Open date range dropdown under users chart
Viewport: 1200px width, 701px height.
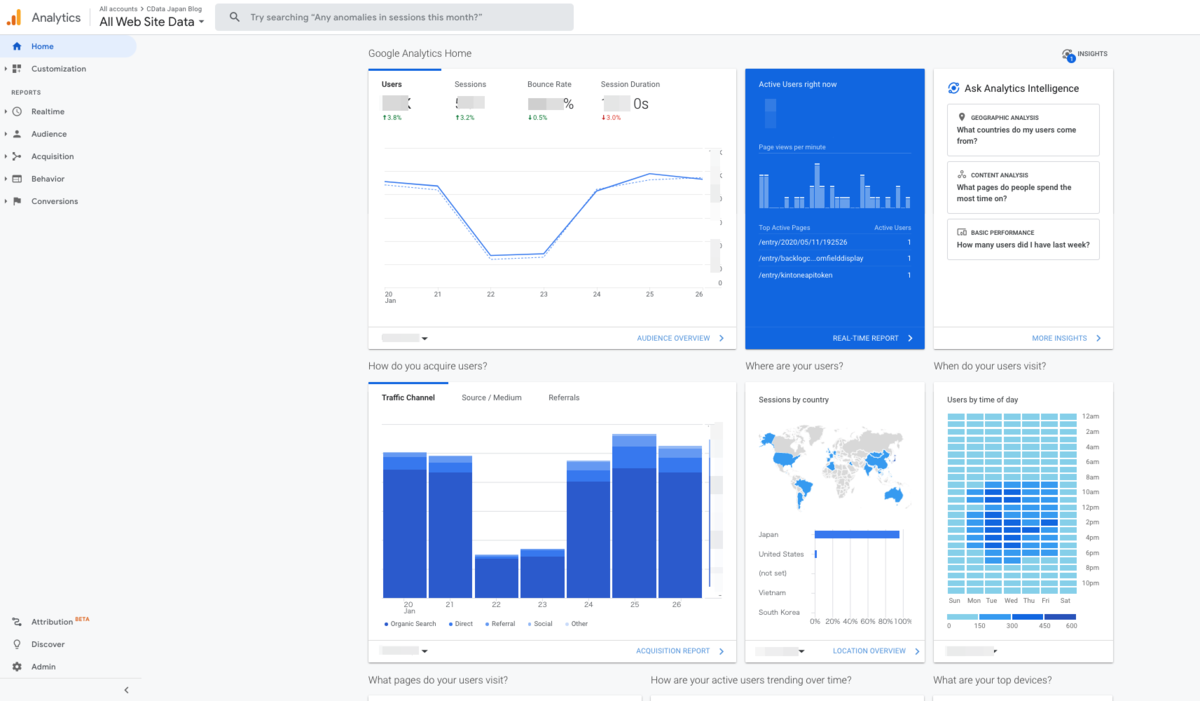[405, 339]
